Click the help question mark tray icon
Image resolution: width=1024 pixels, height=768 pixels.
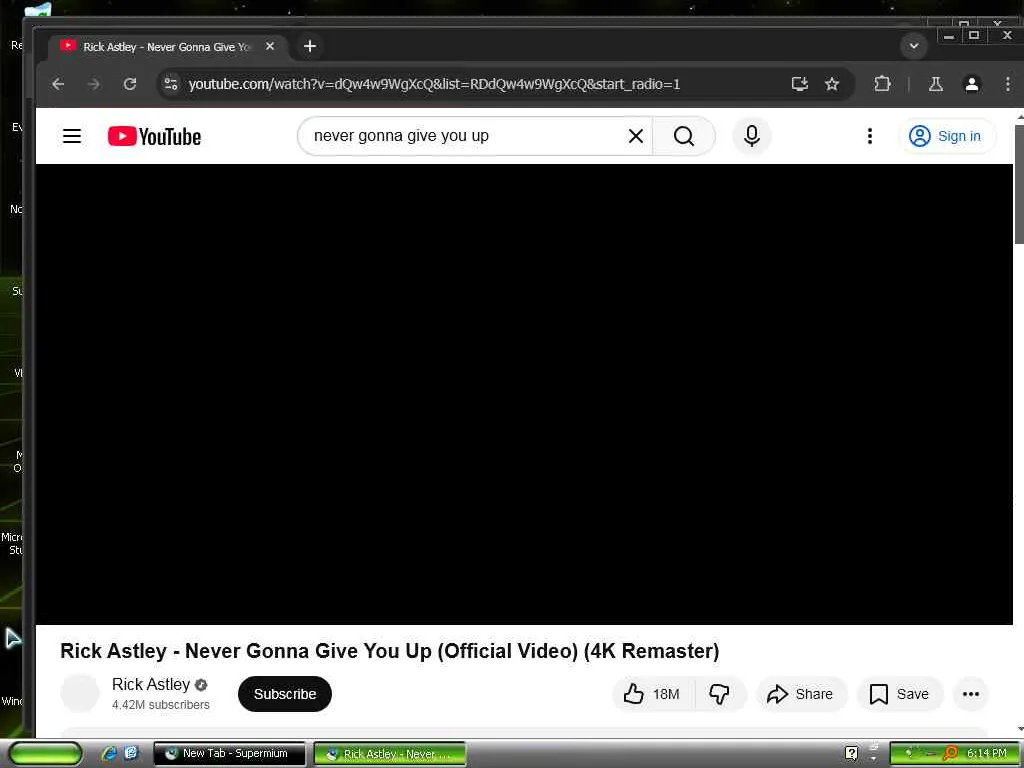(x=851, y=753)
